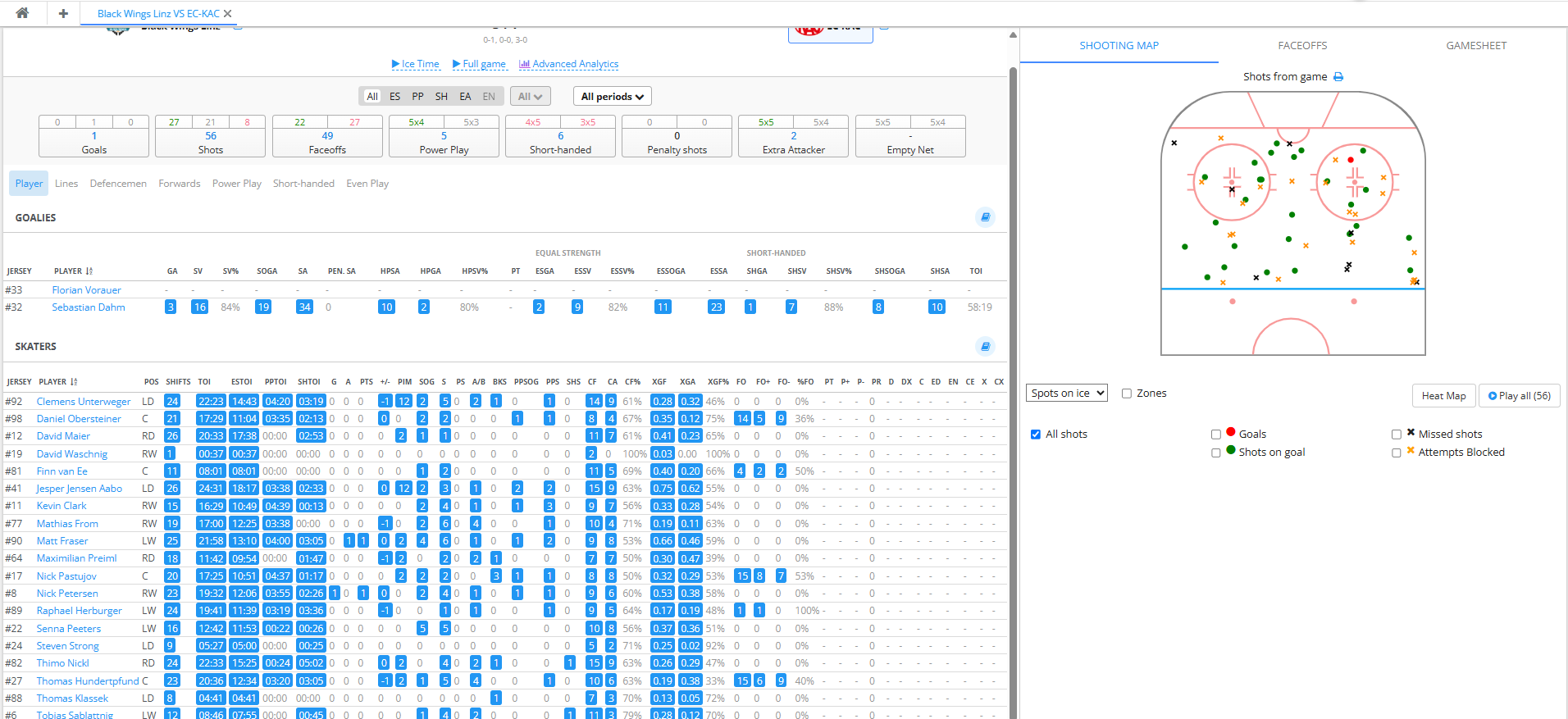Enable the Zones checkbox
The height and width of the screenshot is (719, 1568).
pos(1127,394)
